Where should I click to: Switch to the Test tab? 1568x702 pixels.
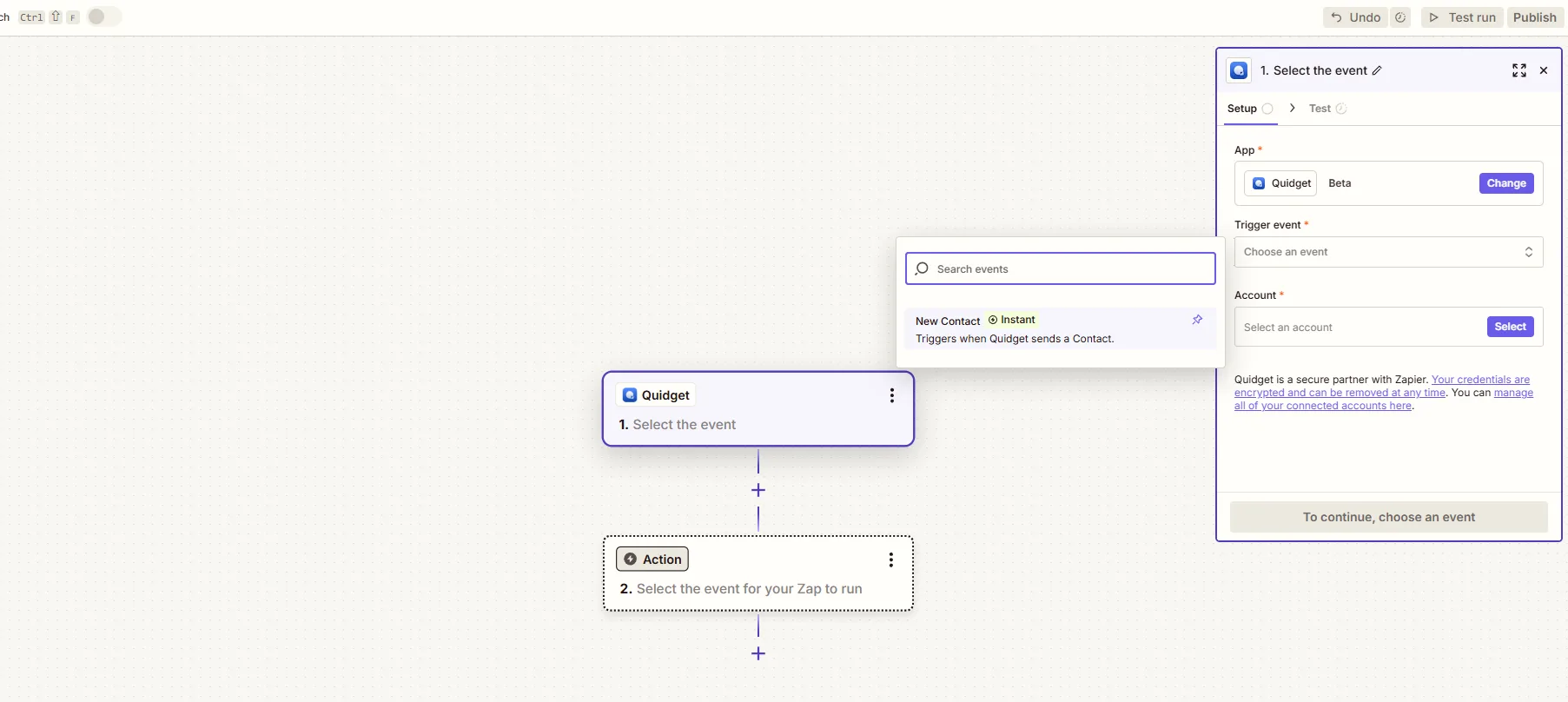[1320, 109]
